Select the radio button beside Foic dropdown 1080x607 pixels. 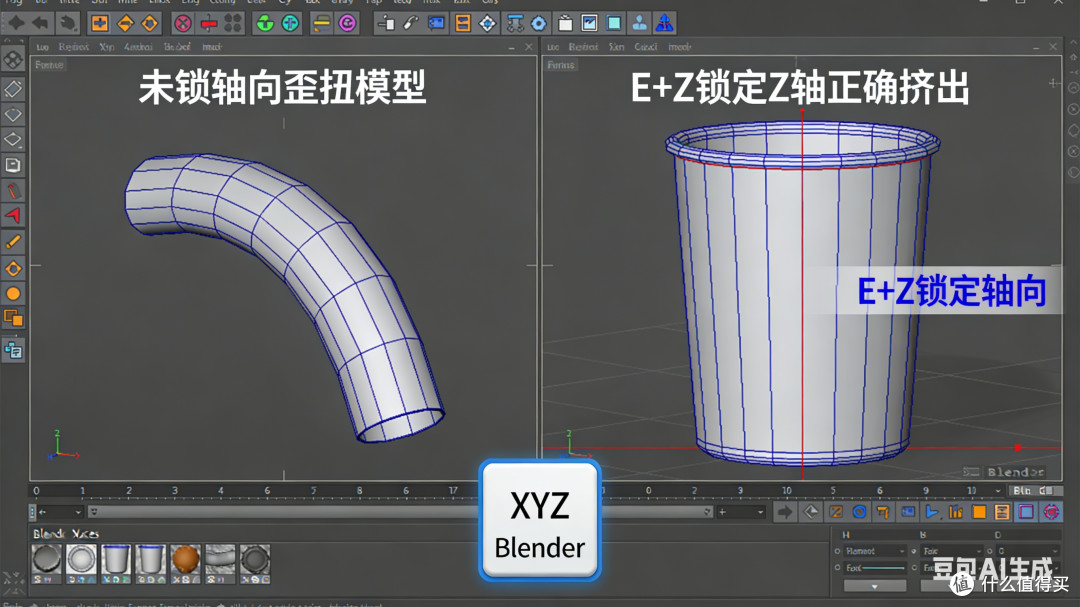pos(914,551)
